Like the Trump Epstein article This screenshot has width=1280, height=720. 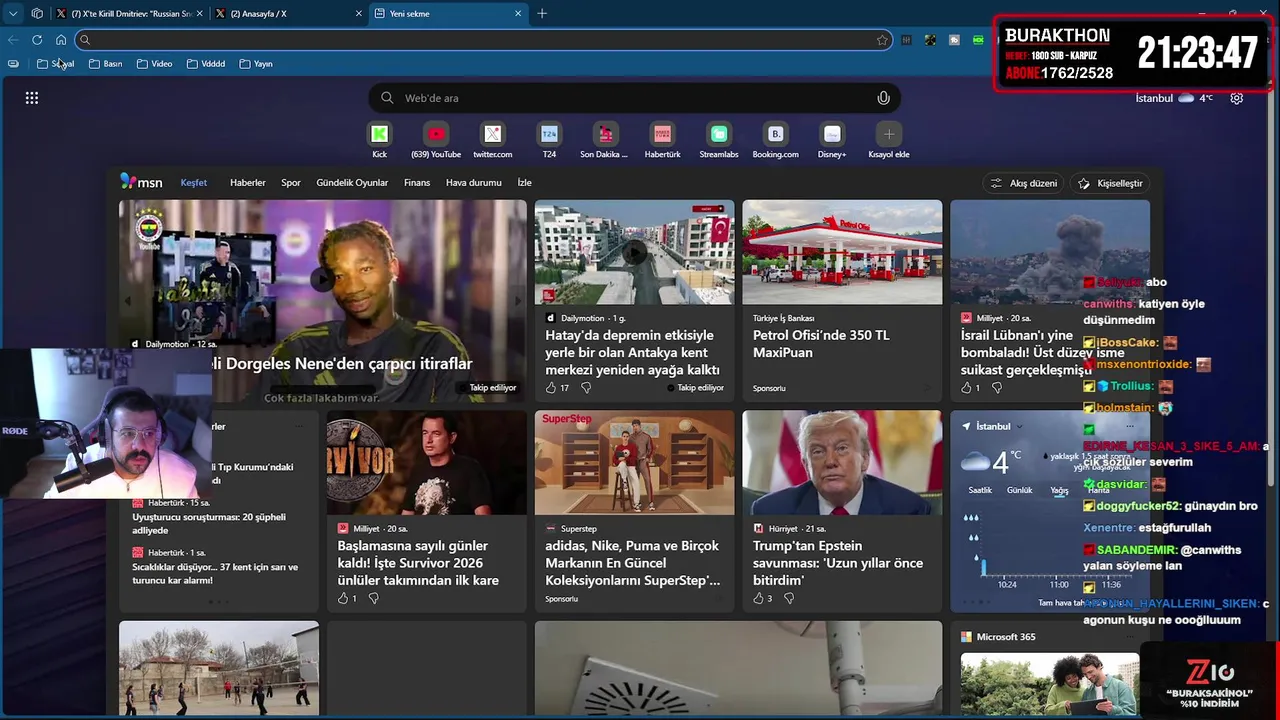(758, 598)
